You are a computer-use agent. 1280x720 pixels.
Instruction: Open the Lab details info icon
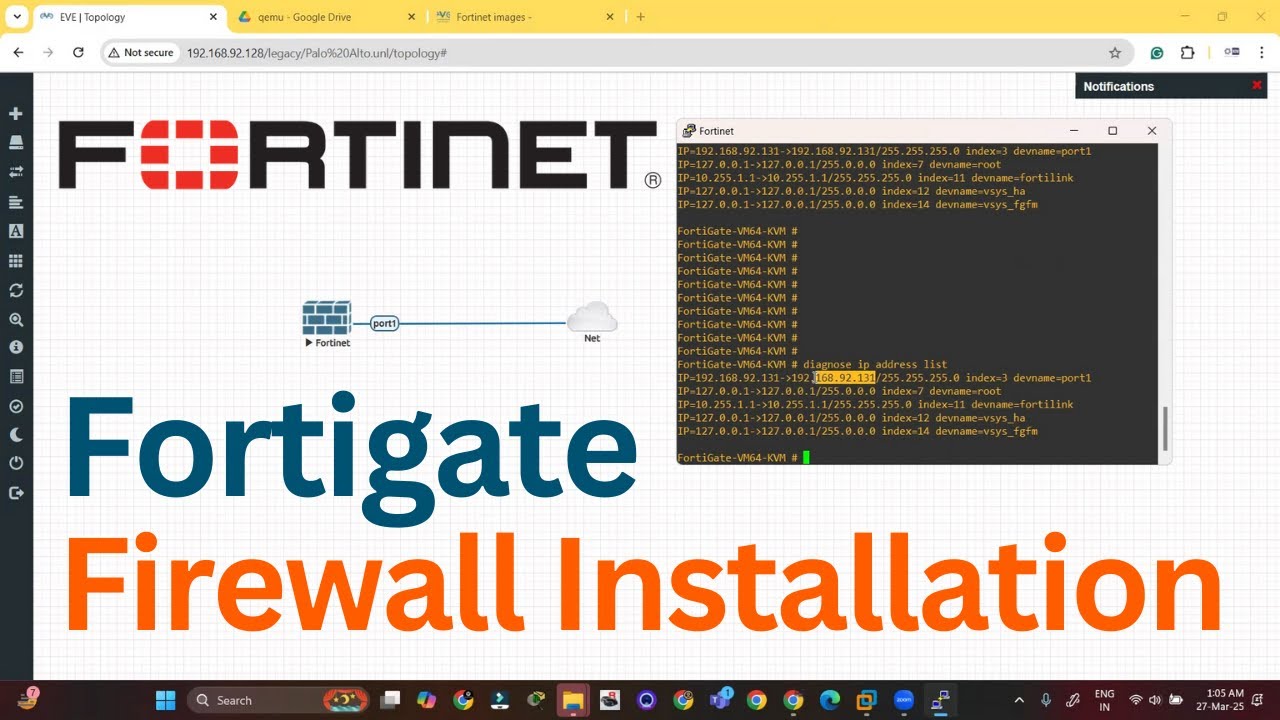15,347
